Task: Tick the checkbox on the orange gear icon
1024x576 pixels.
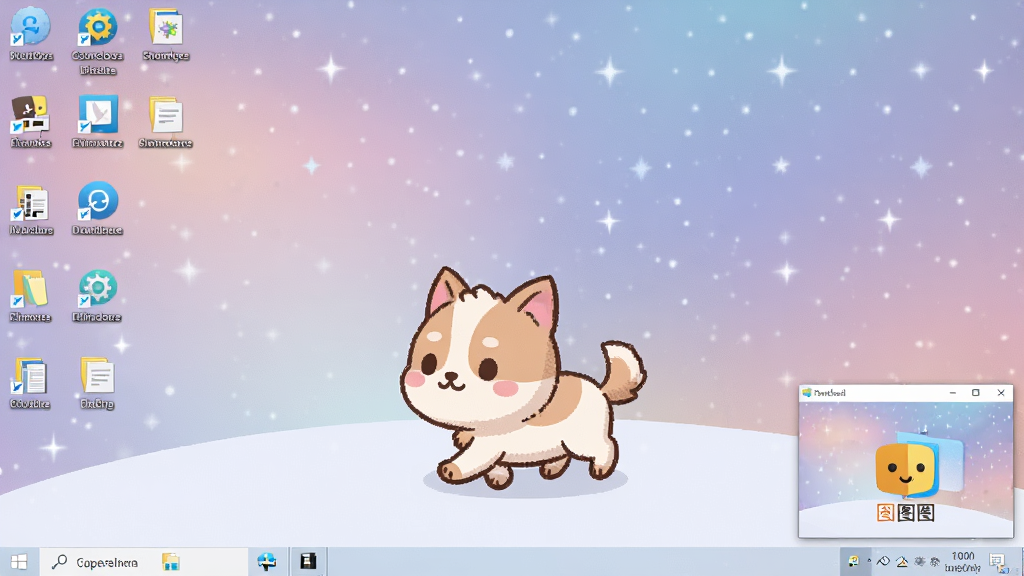Action: [x=84, y=40]
